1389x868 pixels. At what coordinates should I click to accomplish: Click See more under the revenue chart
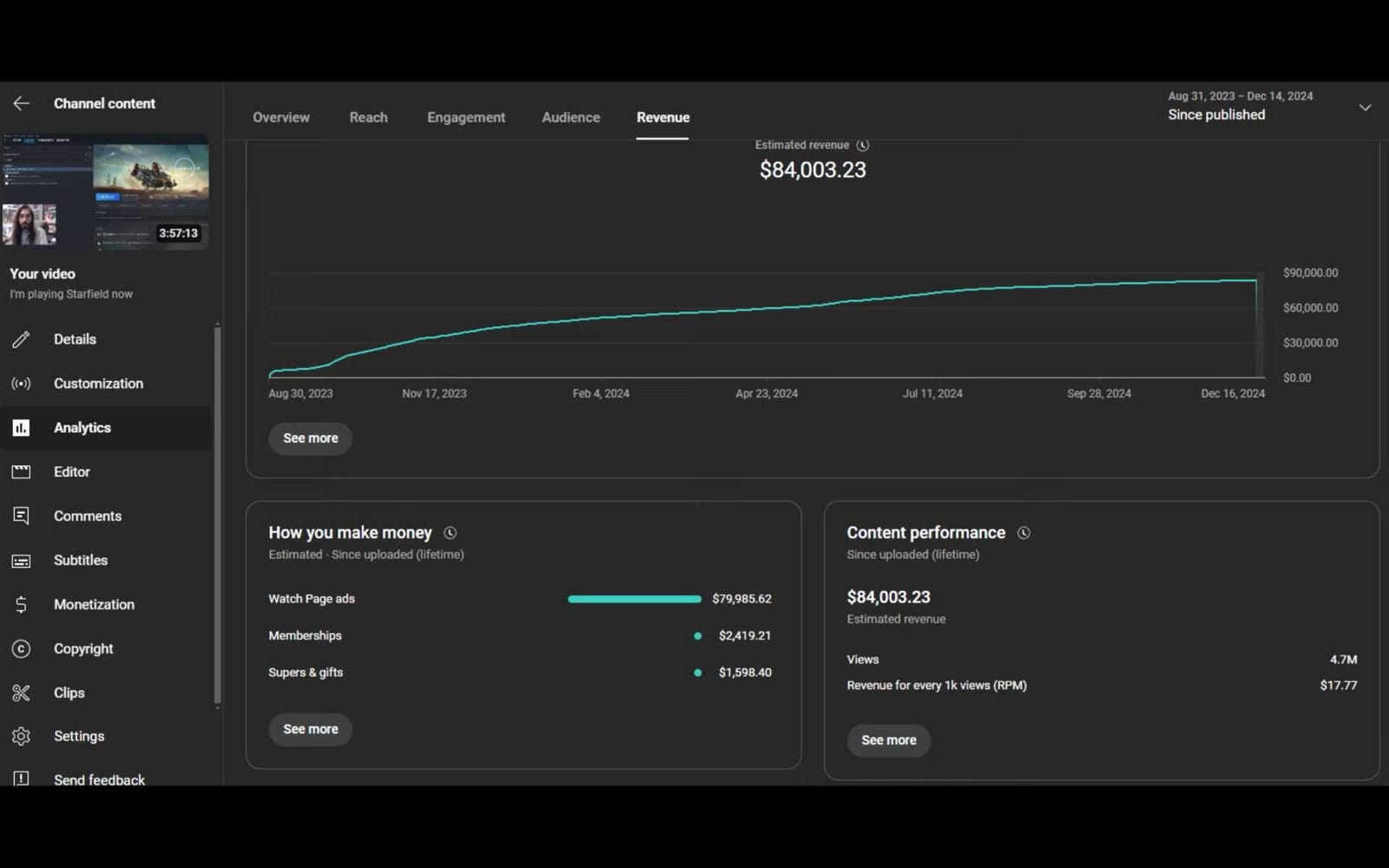click(310, 438)
